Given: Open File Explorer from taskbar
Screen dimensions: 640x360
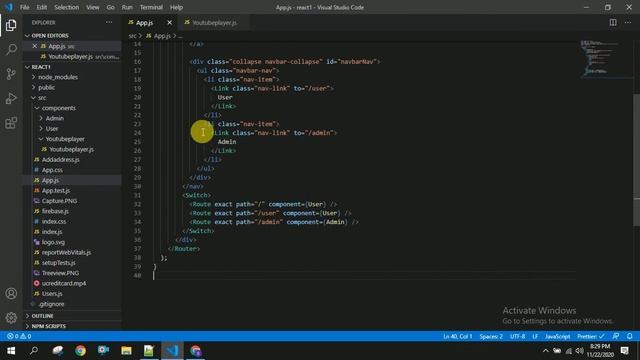Looking at the screenshot, I should coord(126,351).
